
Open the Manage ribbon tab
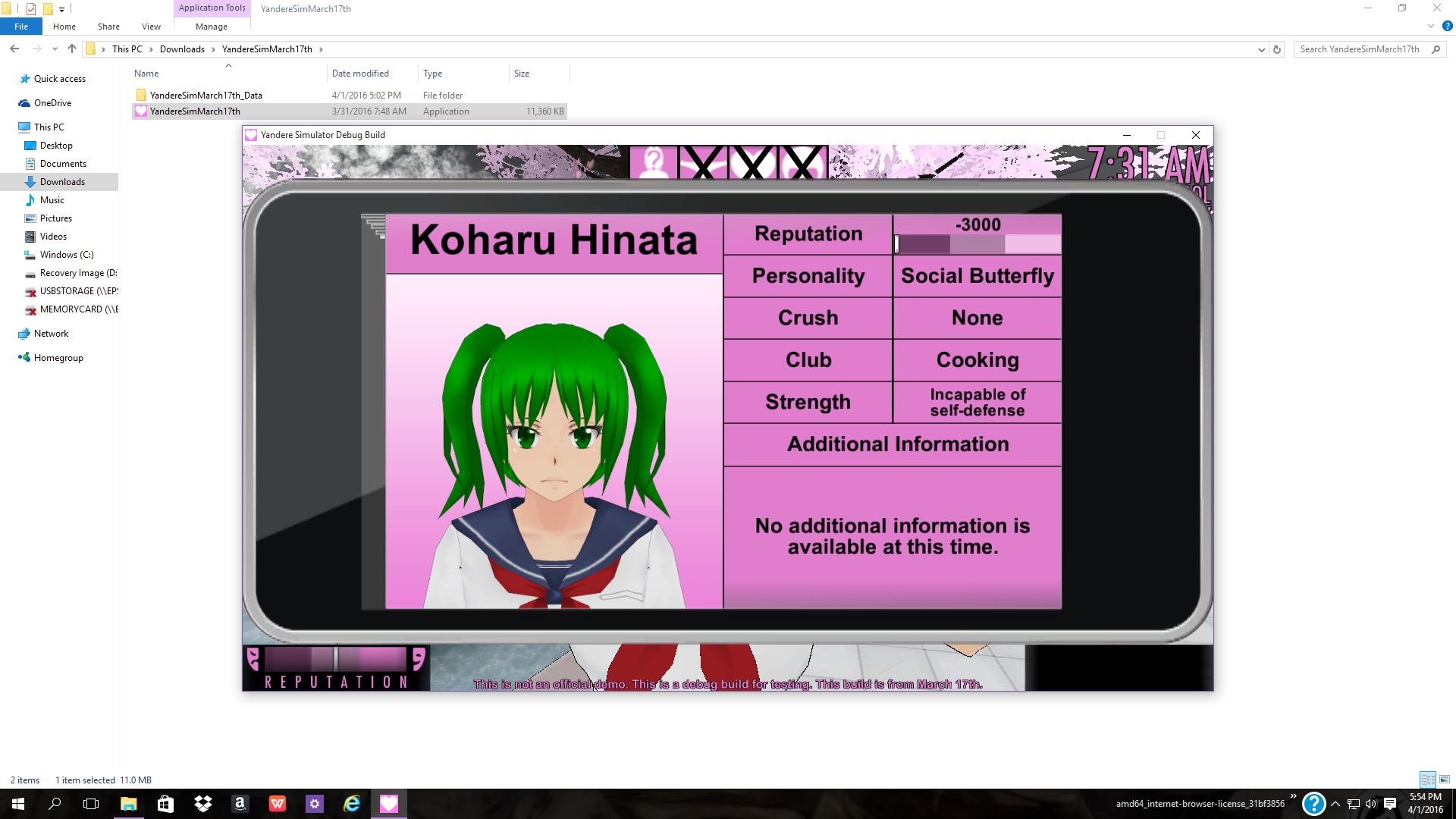(x=212, y=27)
